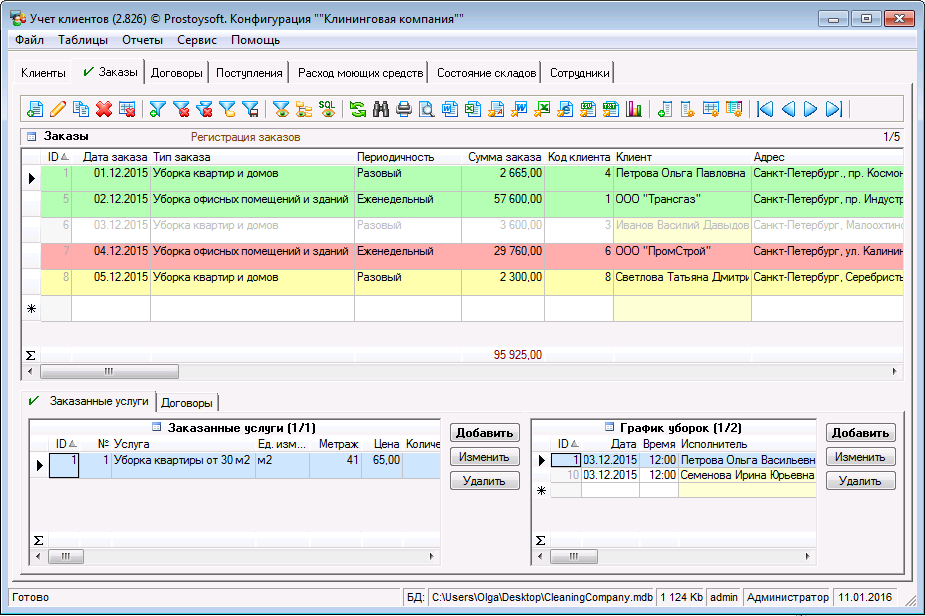Open the SQL query view icon
The width and height of the screenshot is (925, 616).
[327, 108]
